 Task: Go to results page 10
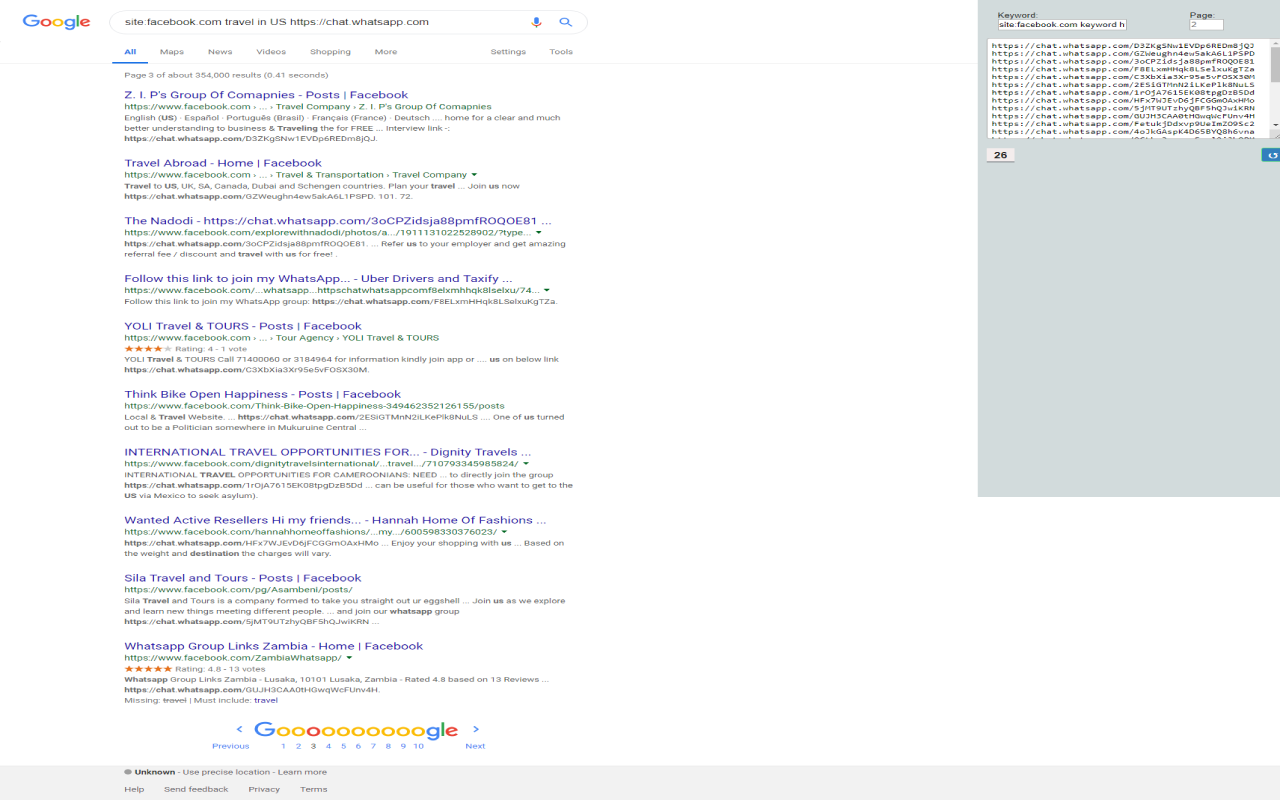click(418, 746)
